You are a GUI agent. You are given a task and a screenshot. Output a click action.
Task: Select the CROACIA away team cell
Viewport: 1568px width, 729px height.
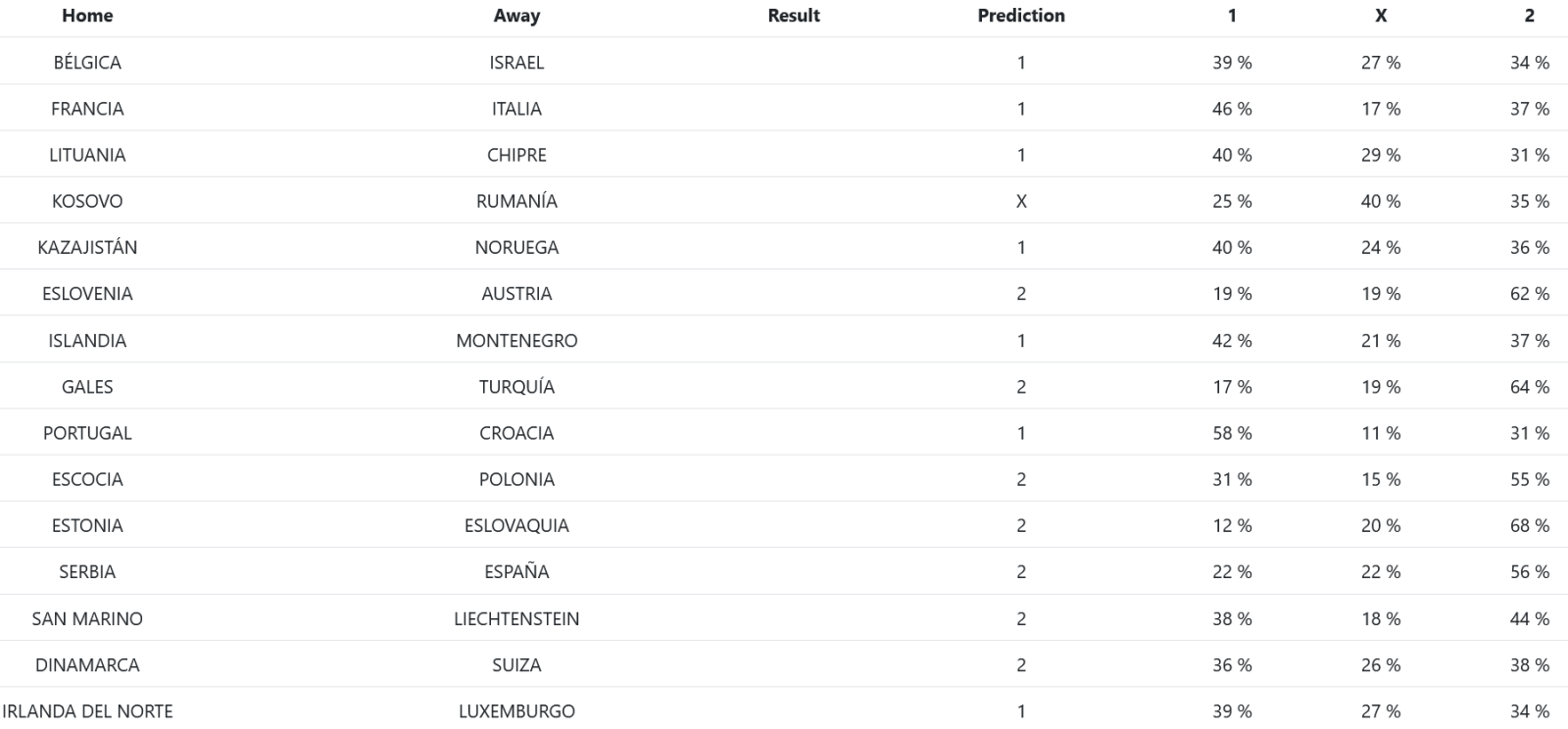[516, 433]
